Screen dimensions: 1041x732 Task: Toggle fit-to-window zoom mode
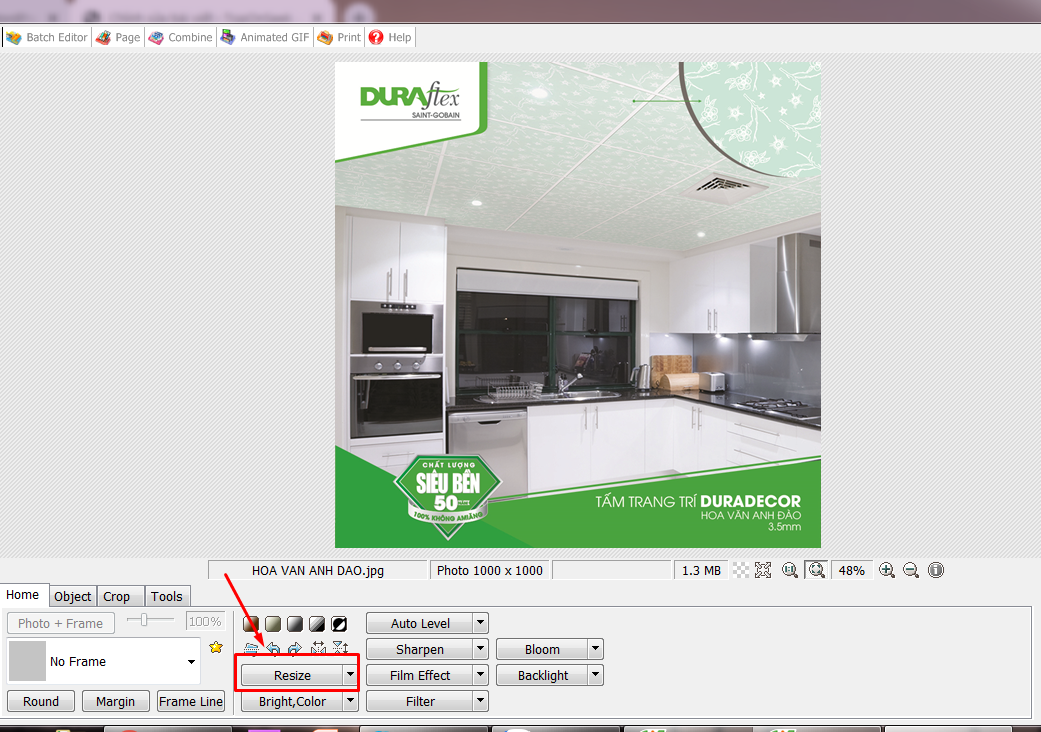click(816, 570)
